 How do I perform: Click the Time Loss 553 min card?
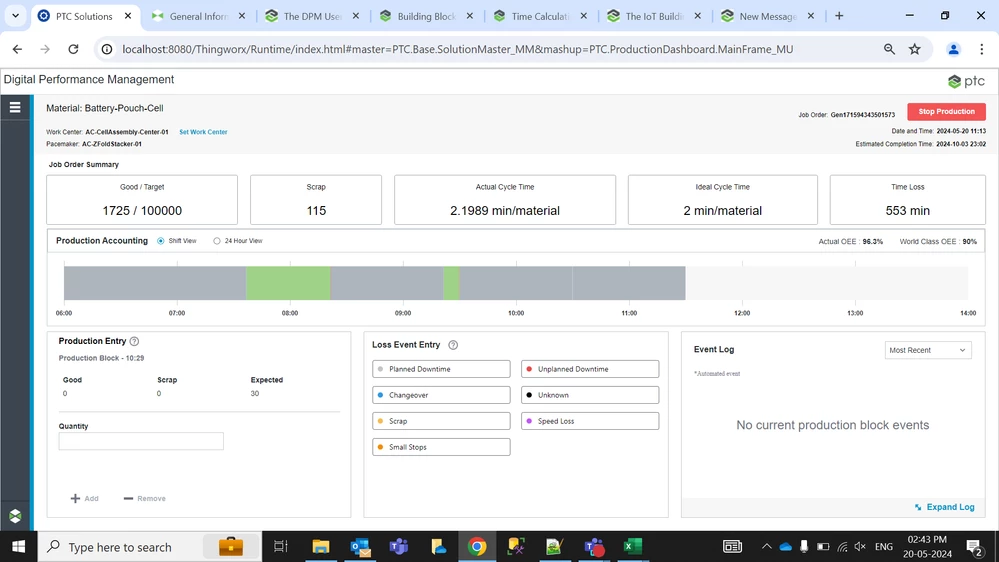point(907,200)
